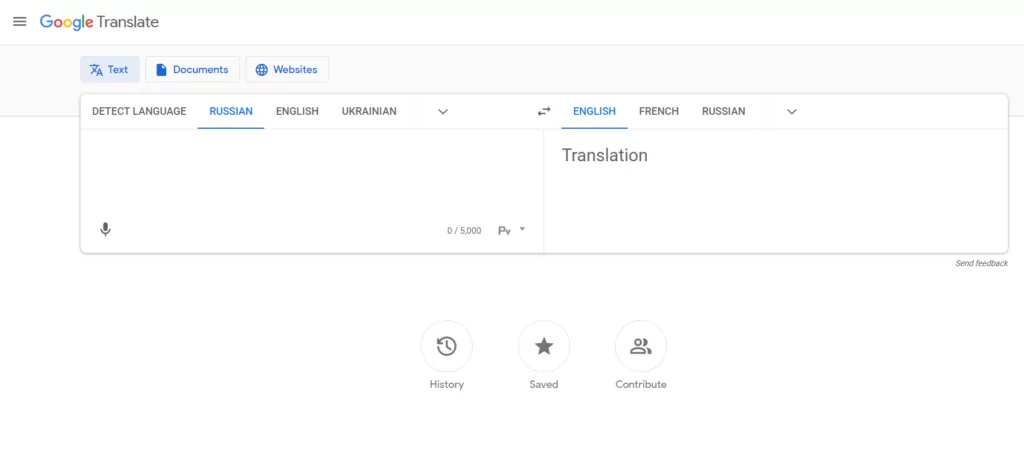
Task: Open translation History
Action: 447,346
